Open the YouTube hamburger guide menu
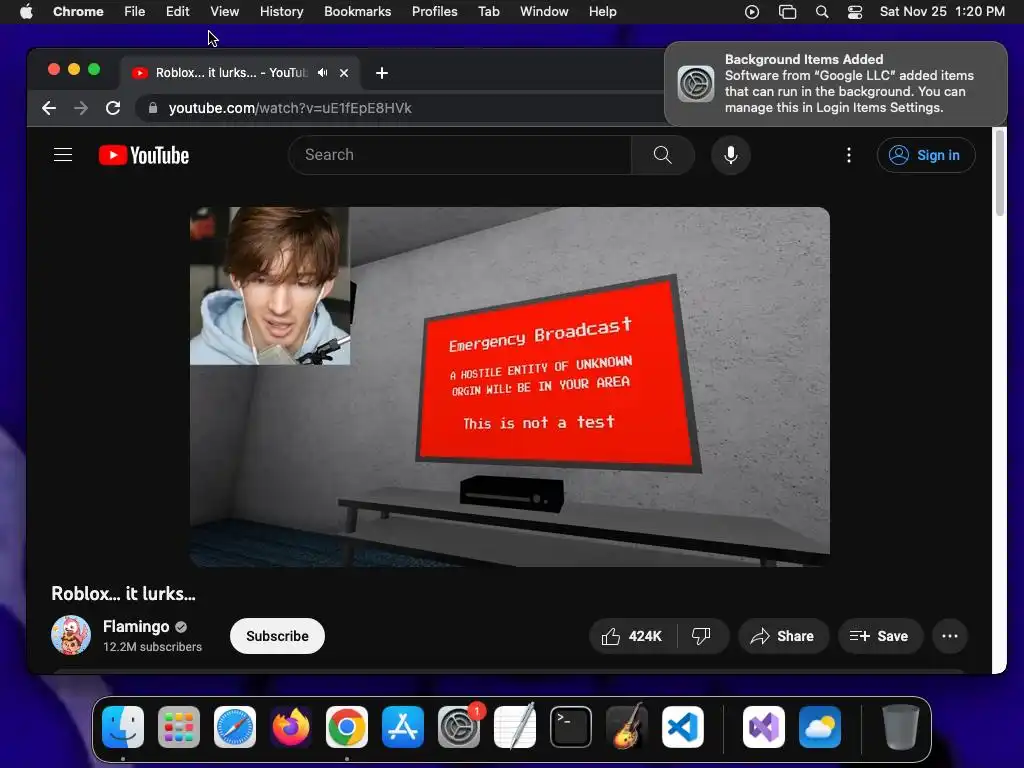 pos(63,155)
